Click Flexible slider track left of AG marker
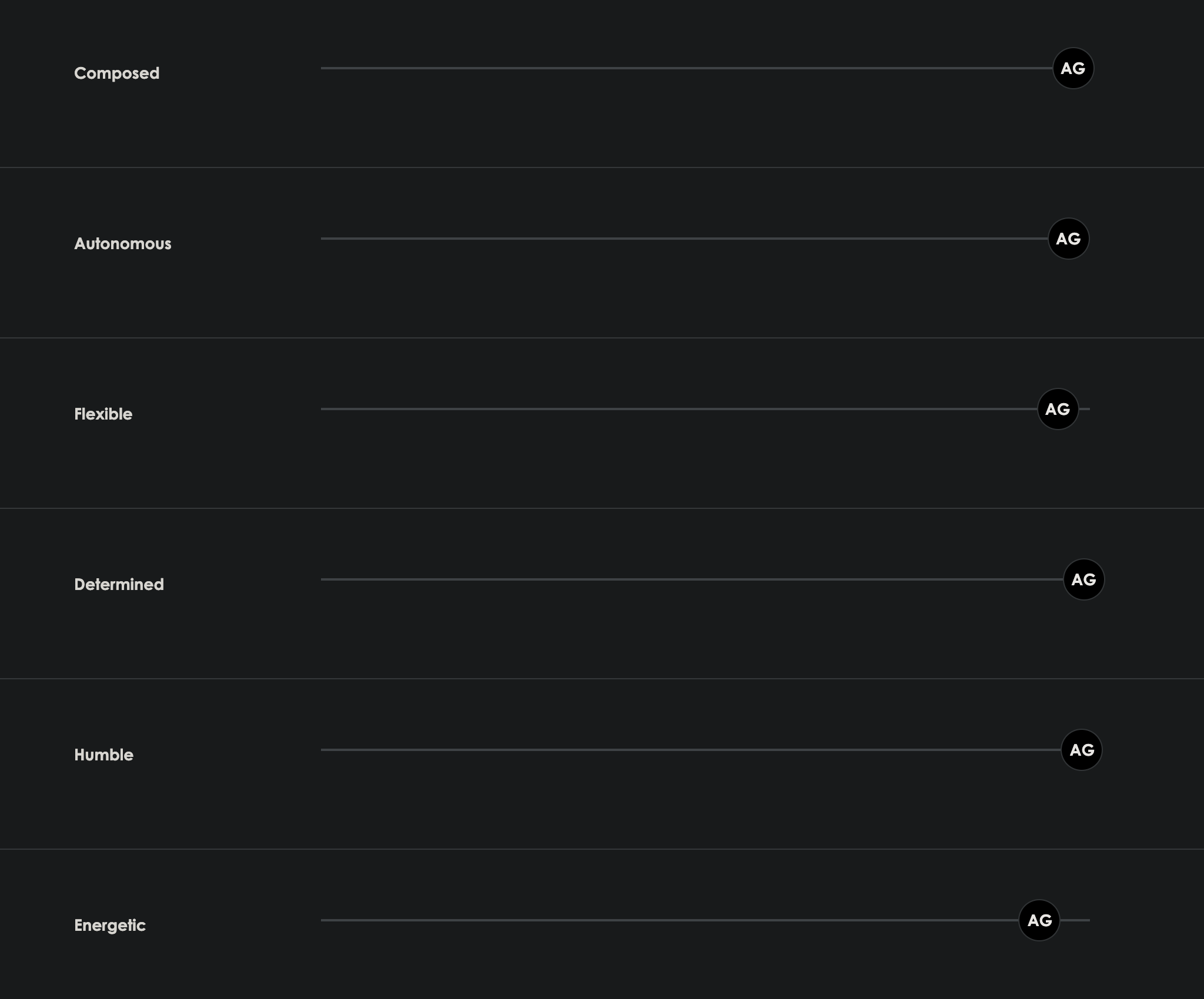Screen dimensions: 1204x999 [676, 409]
